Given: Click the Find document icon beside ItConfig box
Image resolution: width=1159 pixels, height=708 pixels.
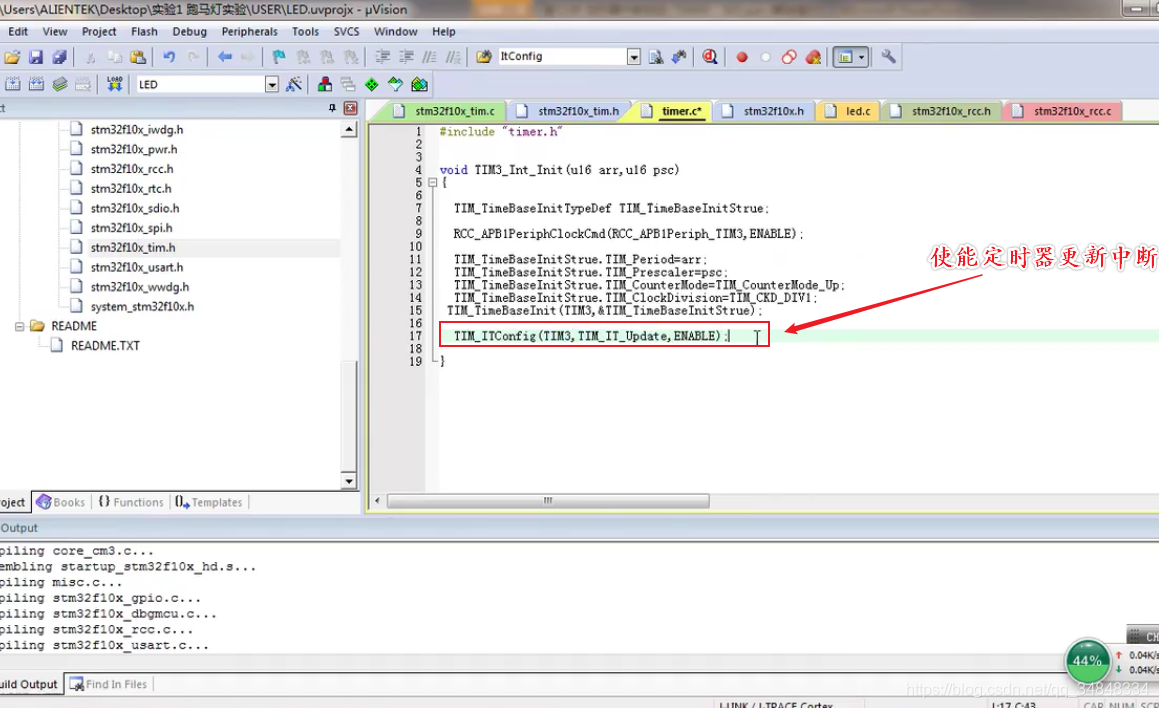Looking at the screenshot, I should point(655,57).
